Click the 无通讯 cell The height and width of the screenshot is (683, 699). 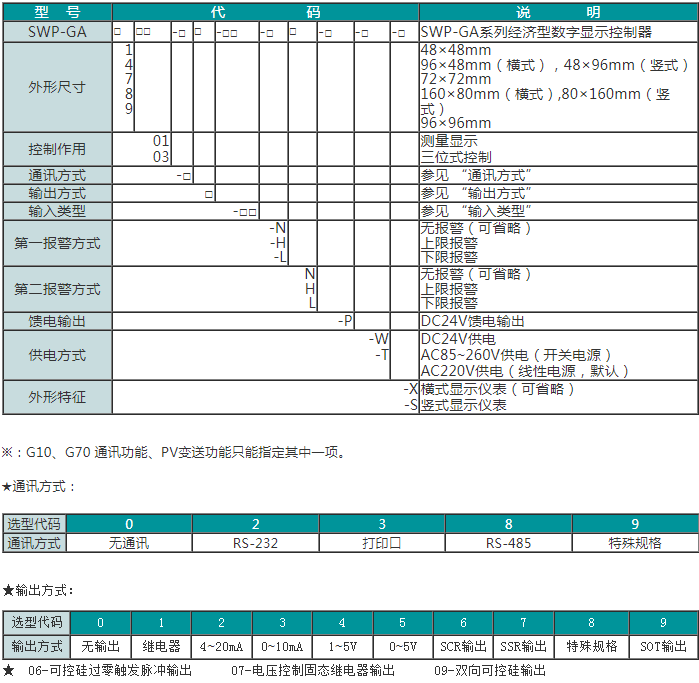coord(129,543)
